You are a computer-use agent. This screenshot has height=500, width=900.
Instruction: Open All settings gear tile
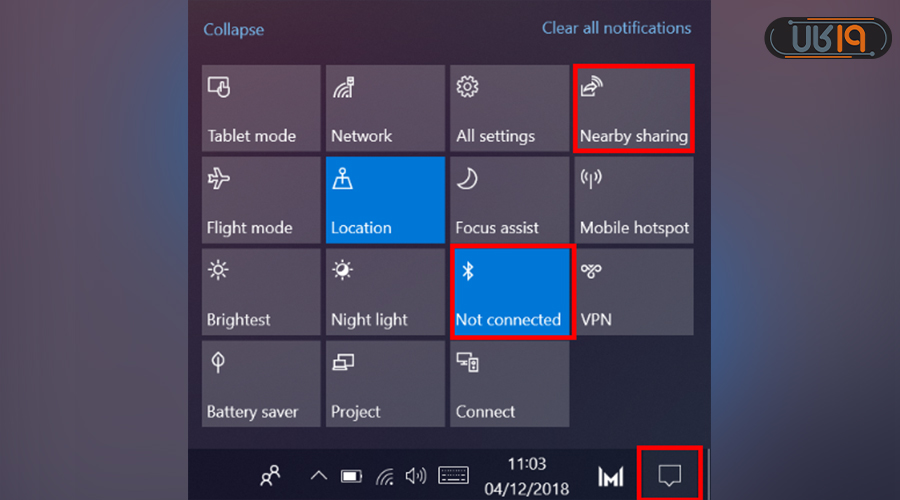(x=509, y=108)
